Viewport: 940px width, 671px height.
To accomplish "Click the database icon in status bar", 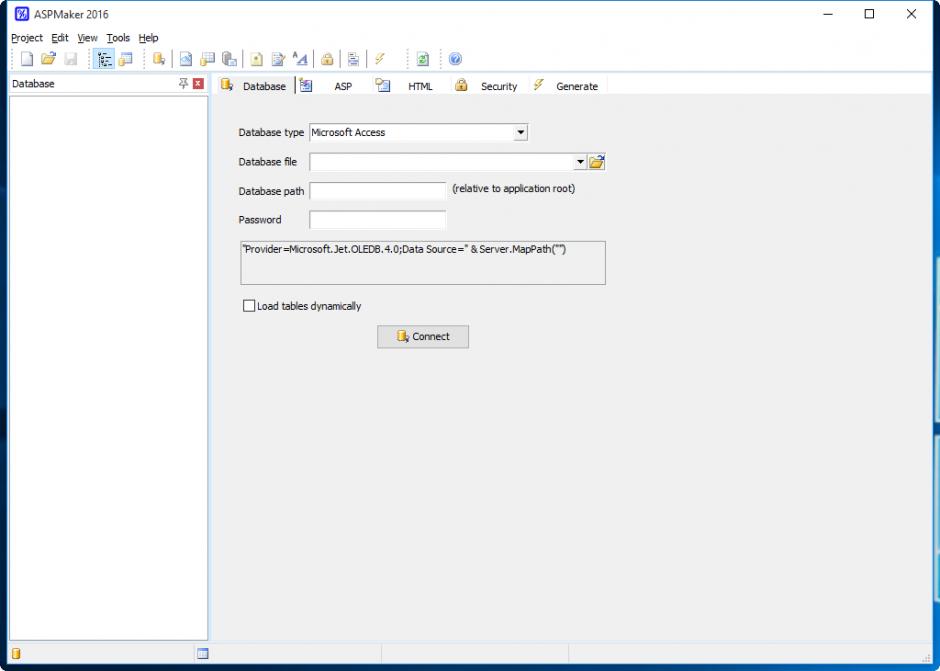I will click(16, 654).
